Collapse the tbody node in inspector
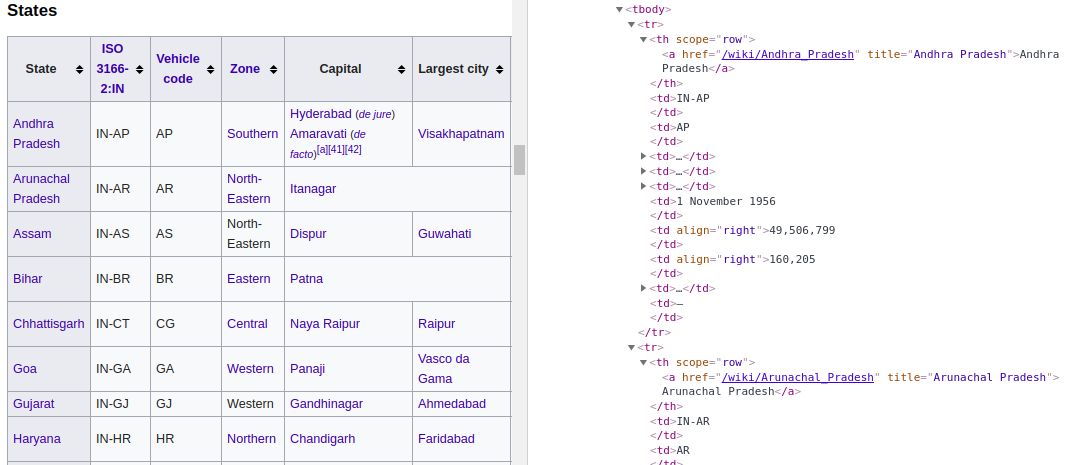Screen dimensions: 1084x465 619,10
